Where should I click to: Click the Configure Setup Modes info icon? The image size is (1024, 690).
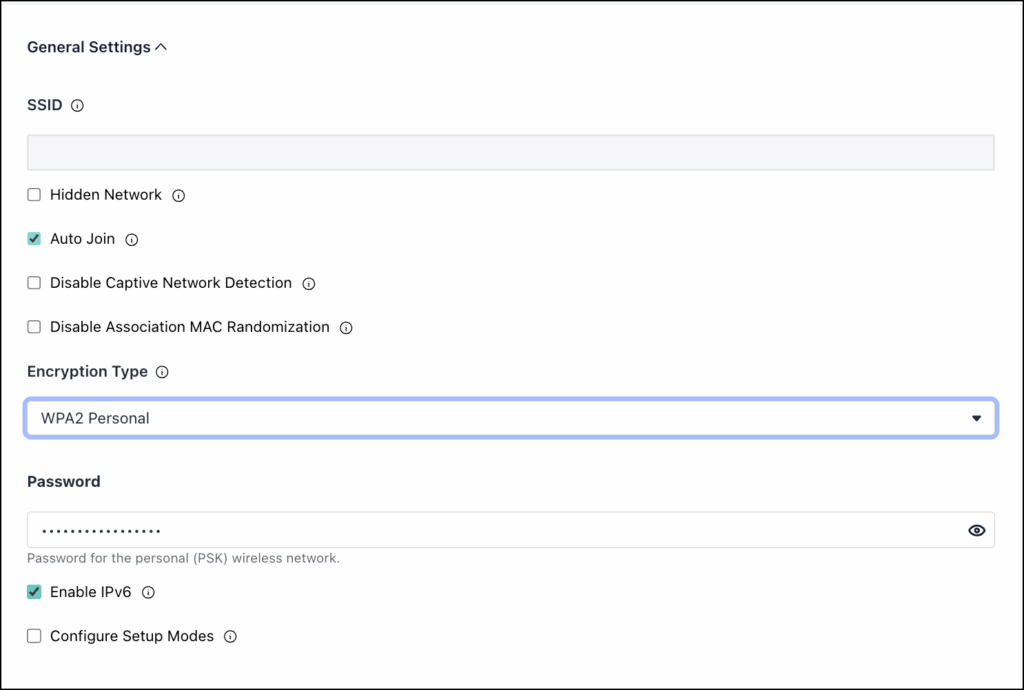tap(231, 636)
